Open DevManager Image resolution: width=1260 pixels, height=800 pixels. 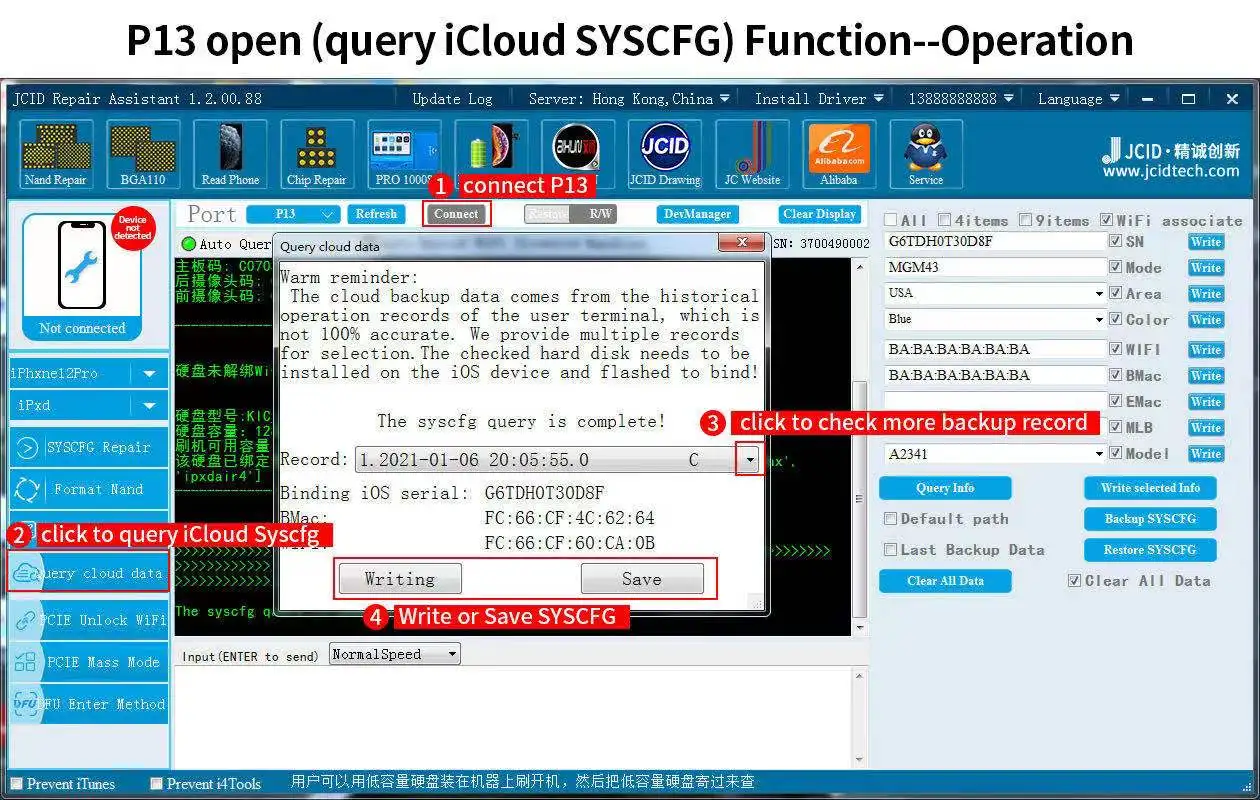tap(699, 214)
